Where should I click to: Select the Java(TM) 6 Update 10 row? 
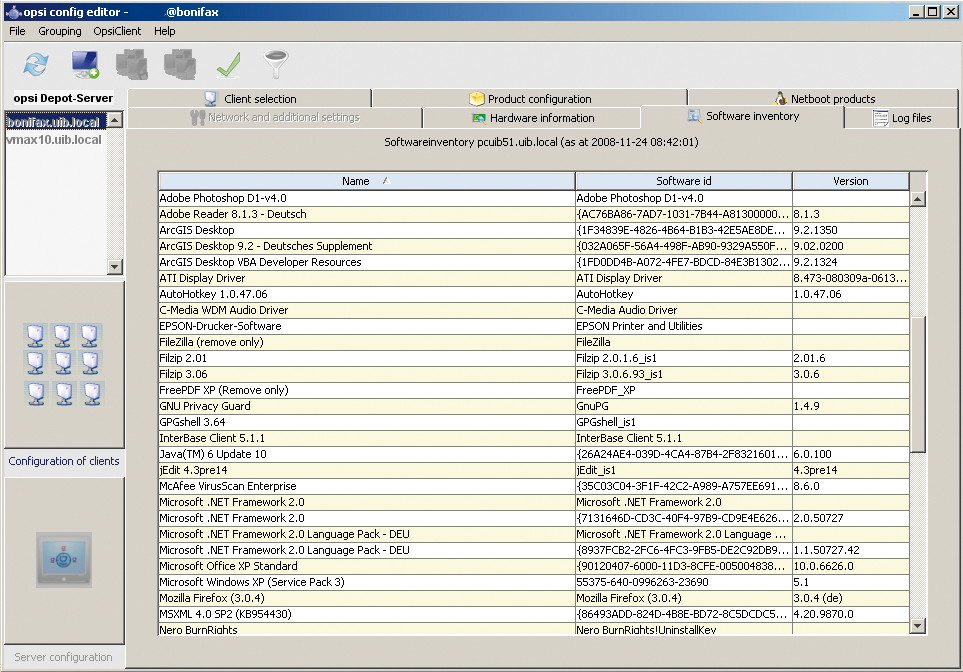[x=534, y=454]
